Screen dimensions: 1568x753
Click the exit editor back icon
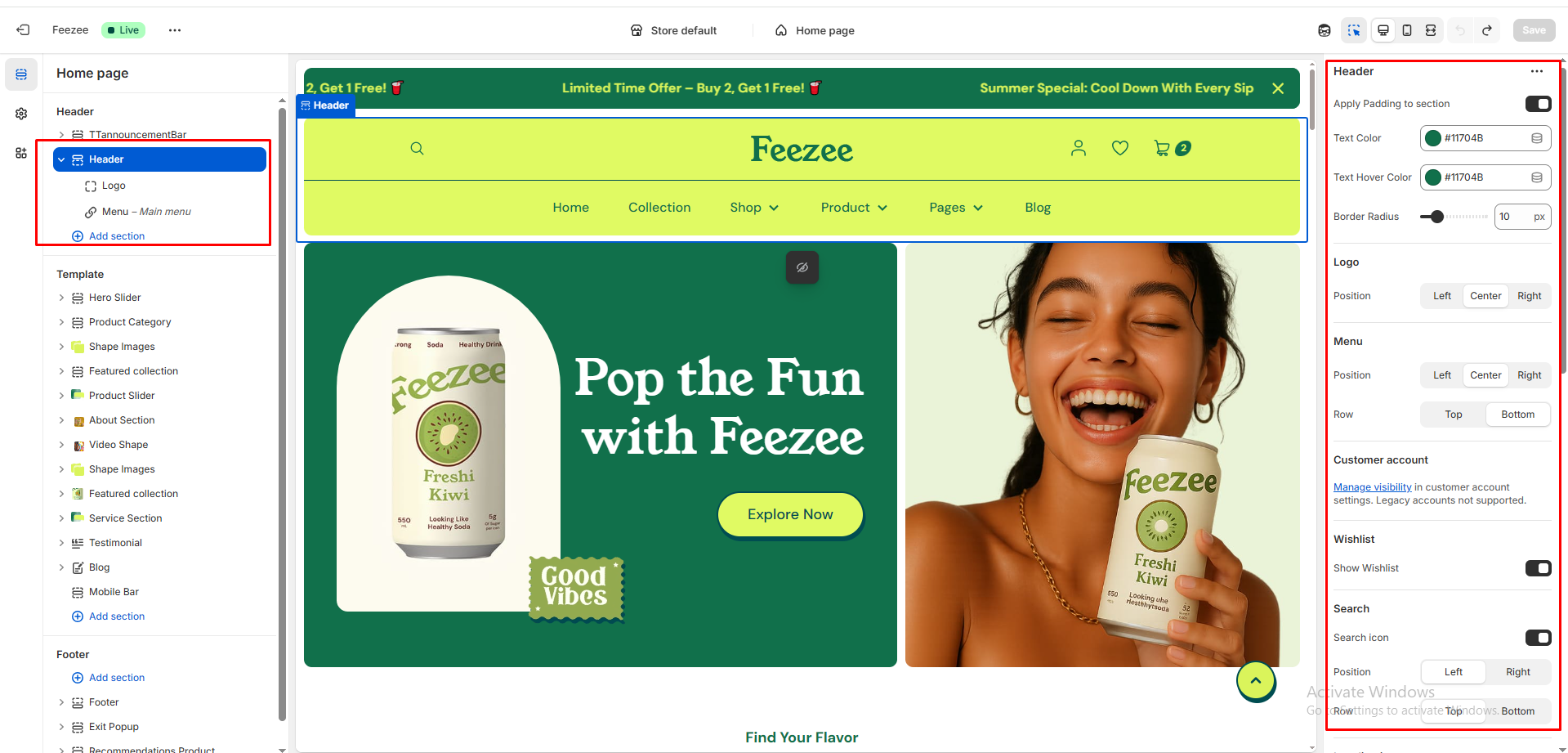pyautogui.click(x=23, y=30)
